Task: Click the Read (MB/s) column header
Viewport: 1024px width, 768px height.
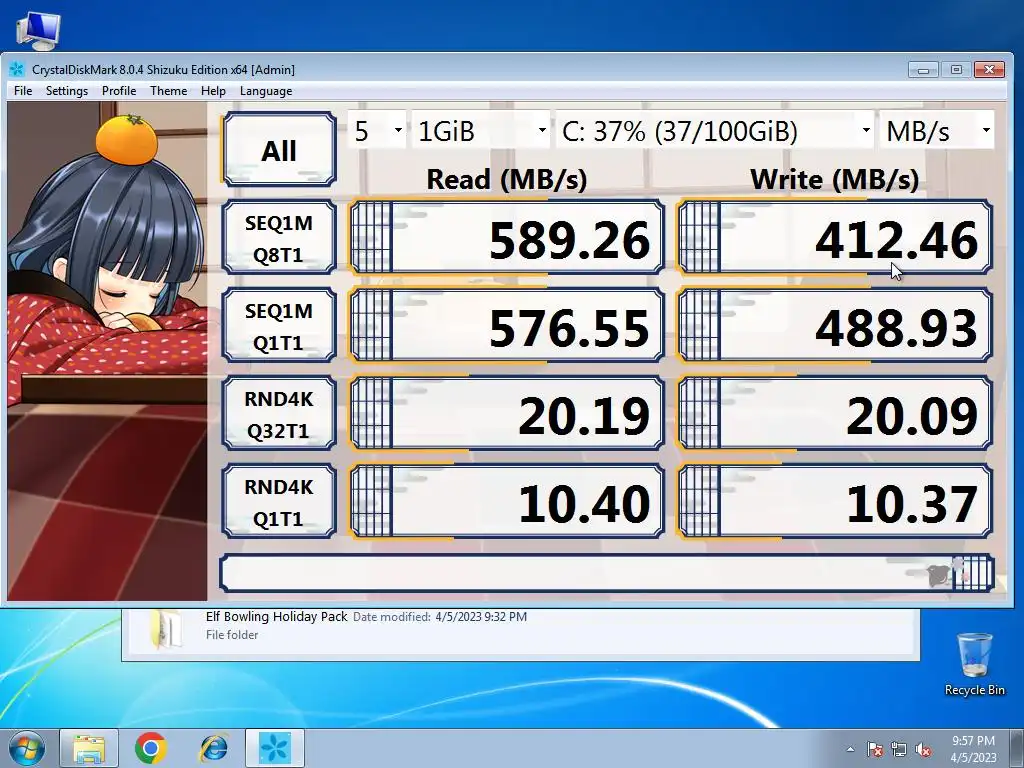Action: point(507,180)
